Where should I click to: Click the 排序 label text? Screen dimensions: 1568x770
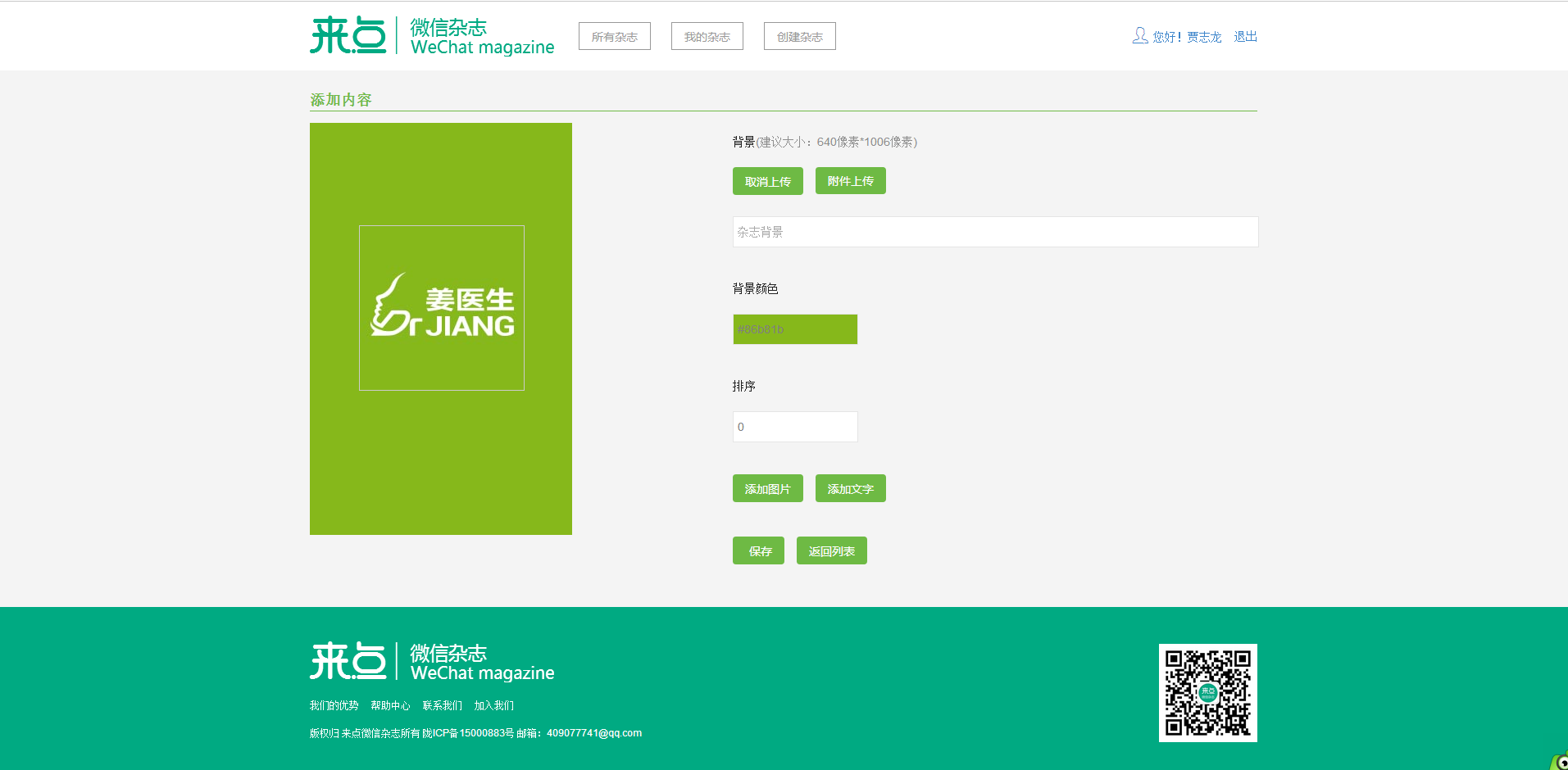(x=744, y=386)
